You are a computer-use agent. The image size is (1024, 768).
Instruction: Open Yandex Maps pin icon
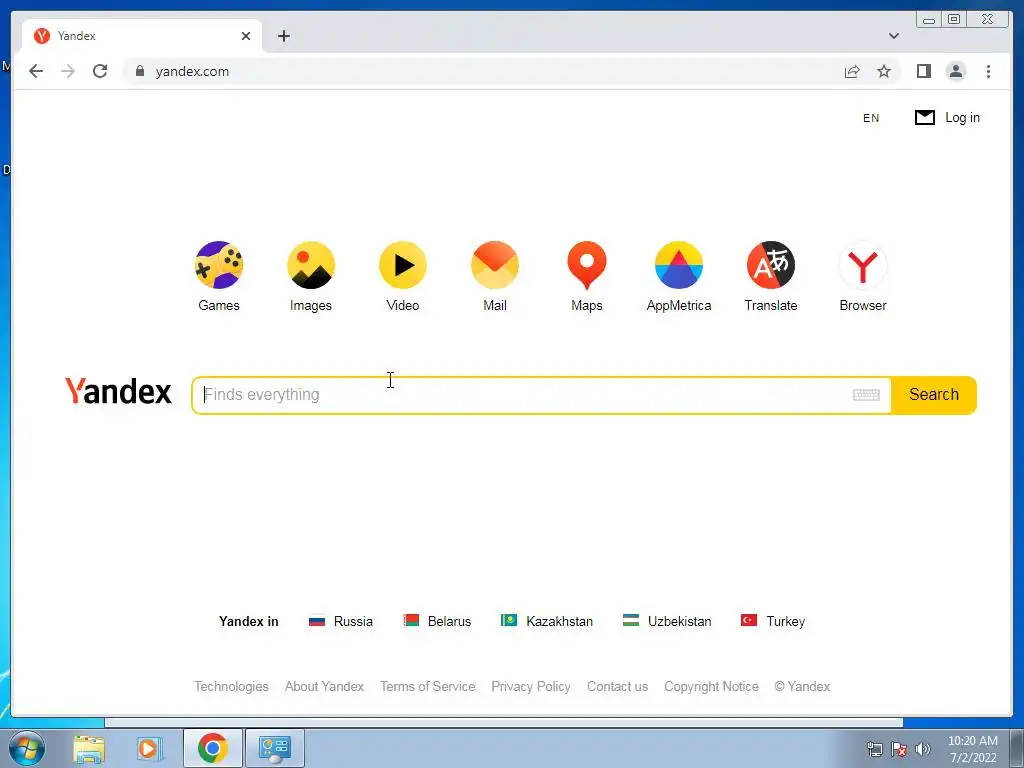pyautogui.click(x=587, y=265)
